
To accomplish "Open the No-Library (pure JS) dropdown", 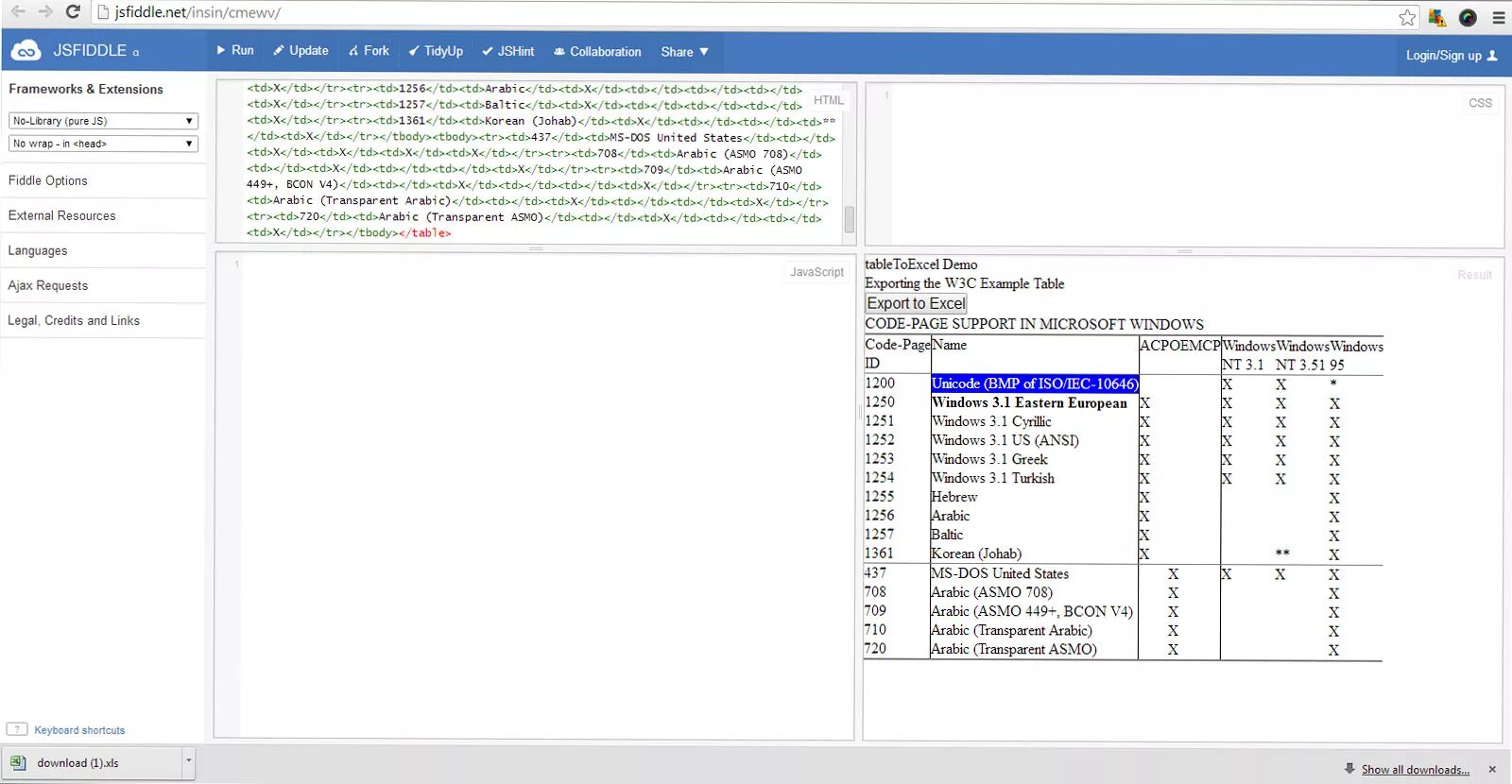I will [104, 121].
